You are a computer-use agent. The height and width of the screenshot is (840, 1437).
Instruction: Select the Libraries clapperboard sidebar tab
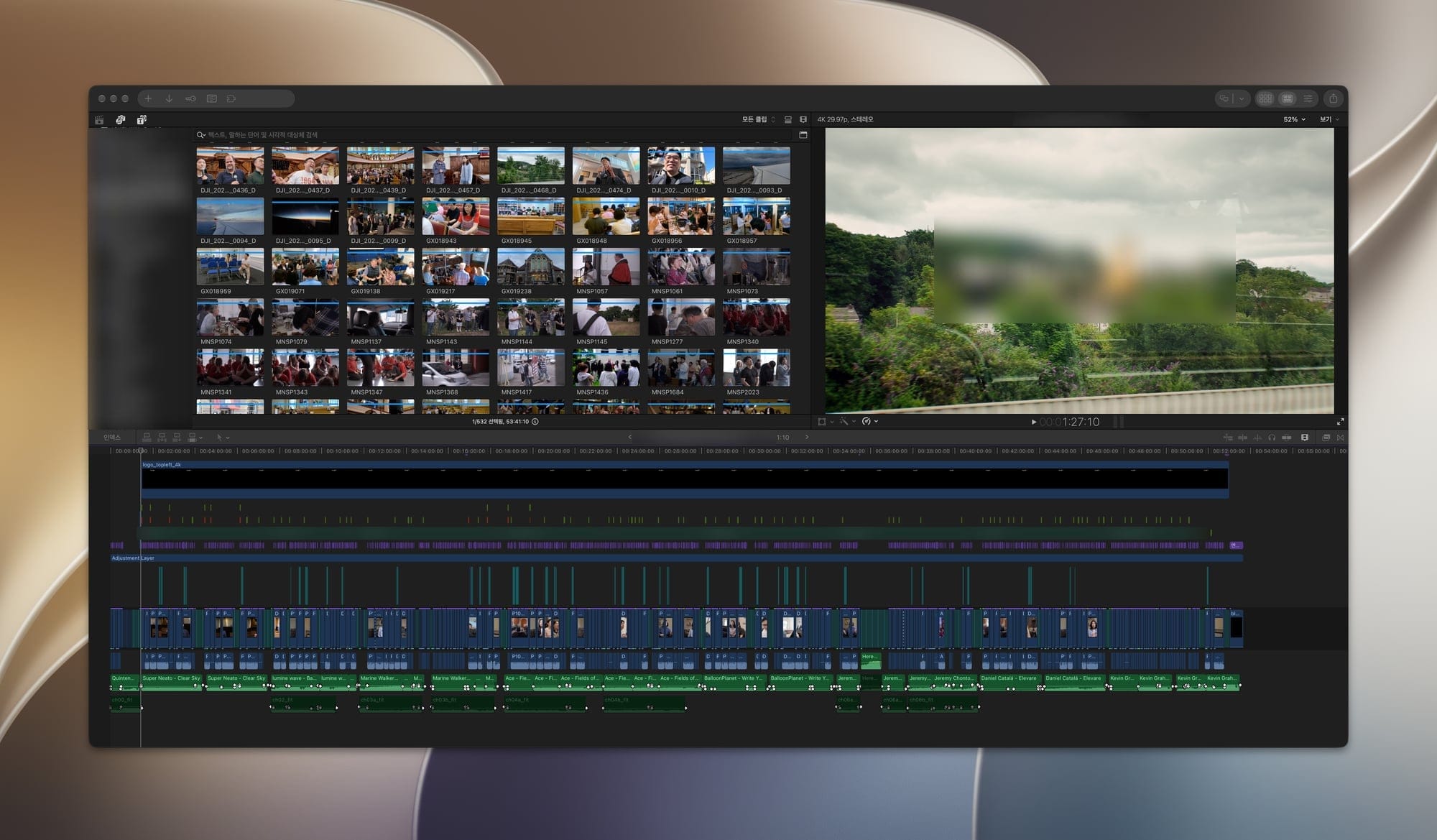99,119
